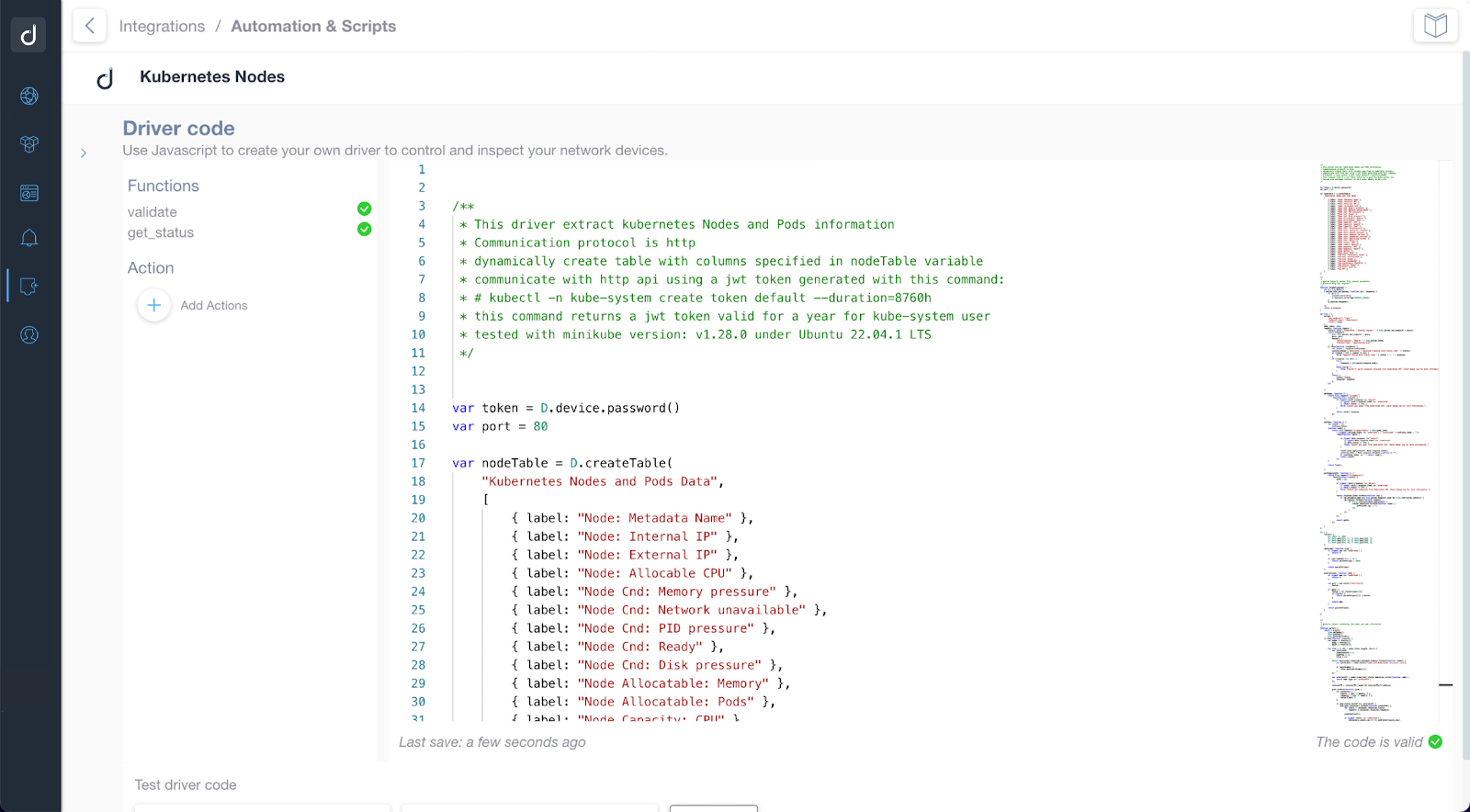Go back with the left chevron button
Screen dimensions: 1470x812
click(x=89, y=26)
